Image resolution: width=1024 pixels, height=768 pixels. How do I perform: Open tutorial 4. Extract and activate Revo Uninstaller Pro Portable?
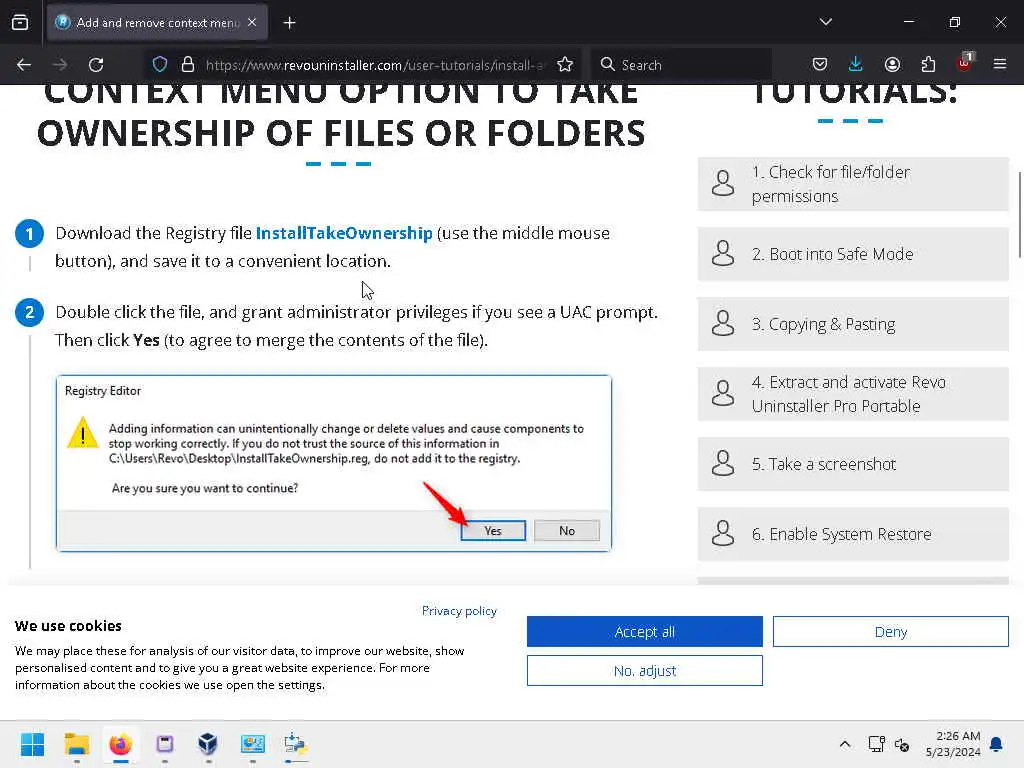click(x=853, y=394)
